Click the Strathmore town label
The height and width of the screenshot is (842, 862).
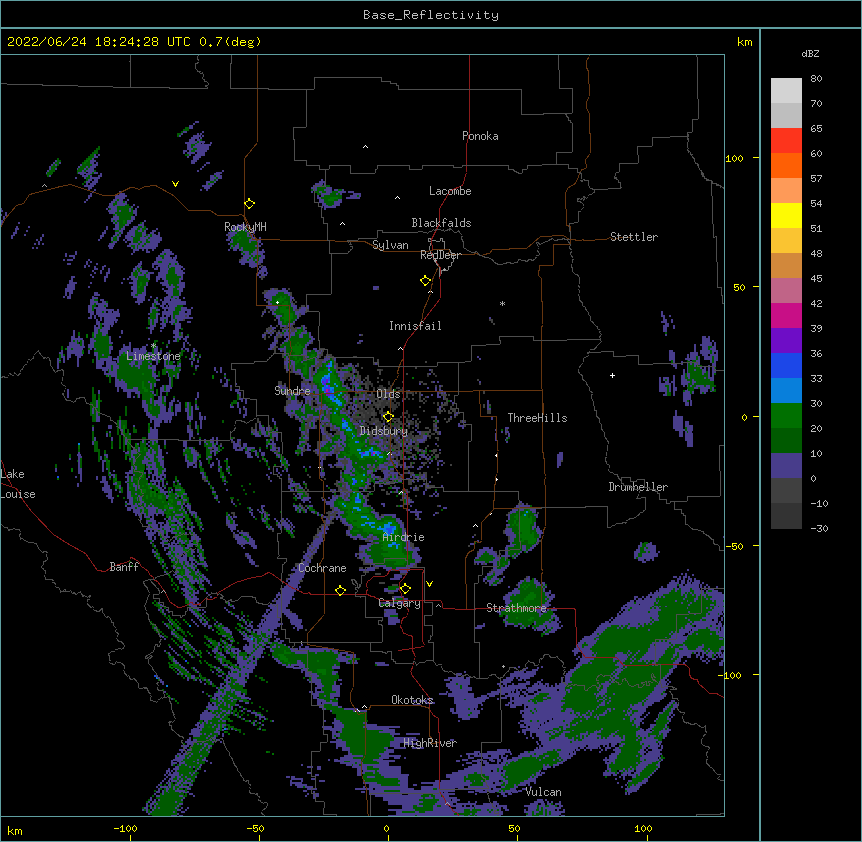point(516,608)
